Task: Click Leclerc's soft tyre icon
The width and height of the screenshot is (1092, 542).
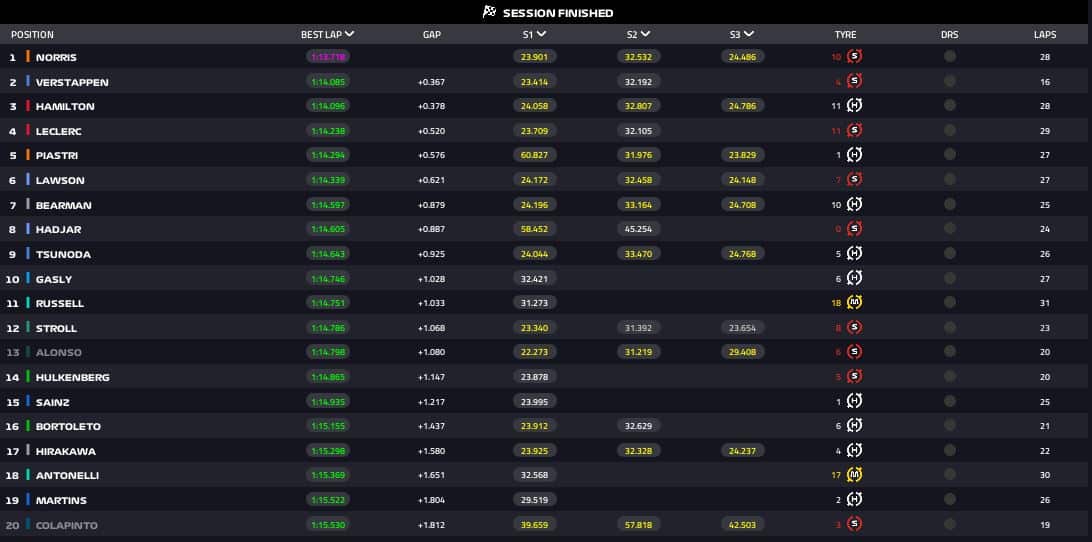Action: (855, 130)
